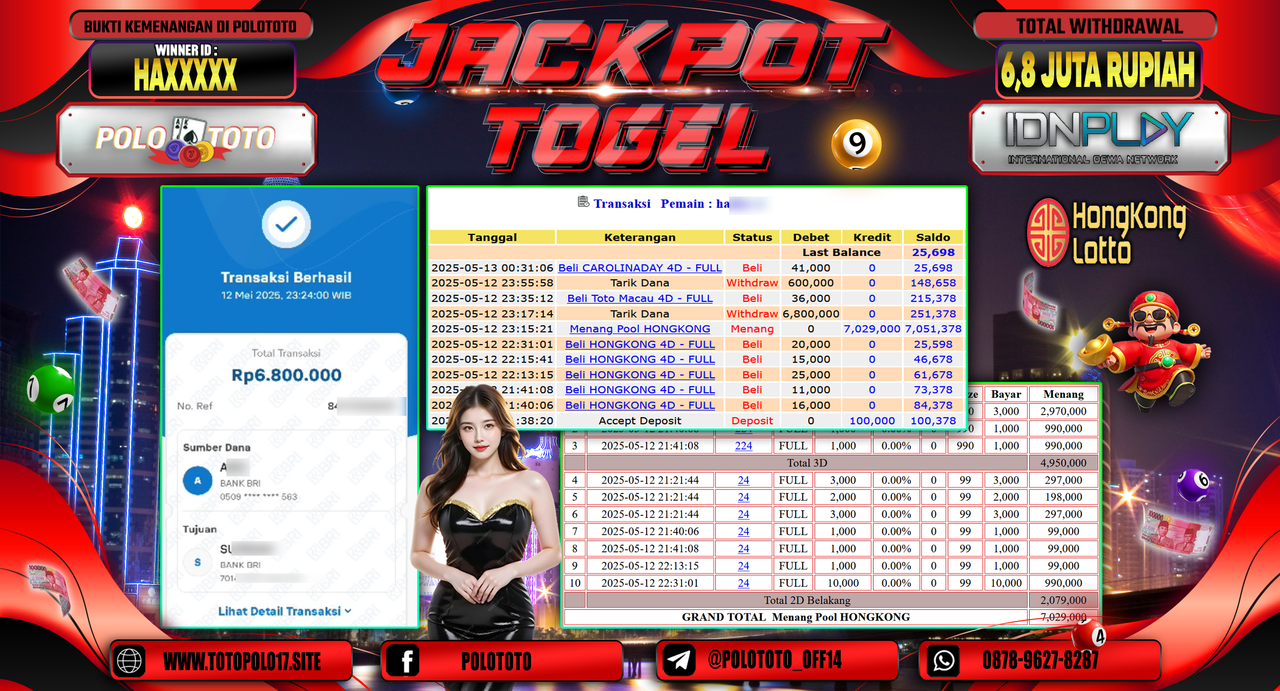Click the 2,079,000 Total 2D amount

tap(1064, 599)
